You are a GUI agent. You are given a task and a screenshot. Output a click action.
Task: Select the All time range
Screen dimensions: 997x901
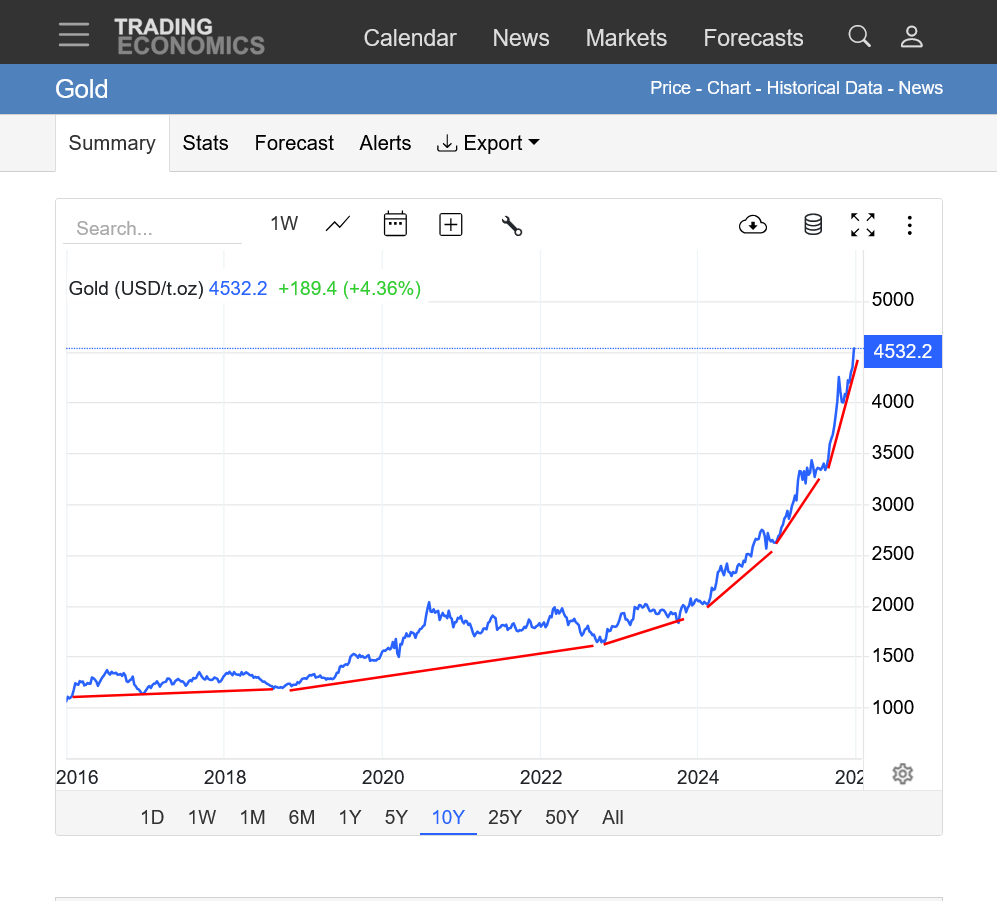pyautogui.click(x=613, y=817)
